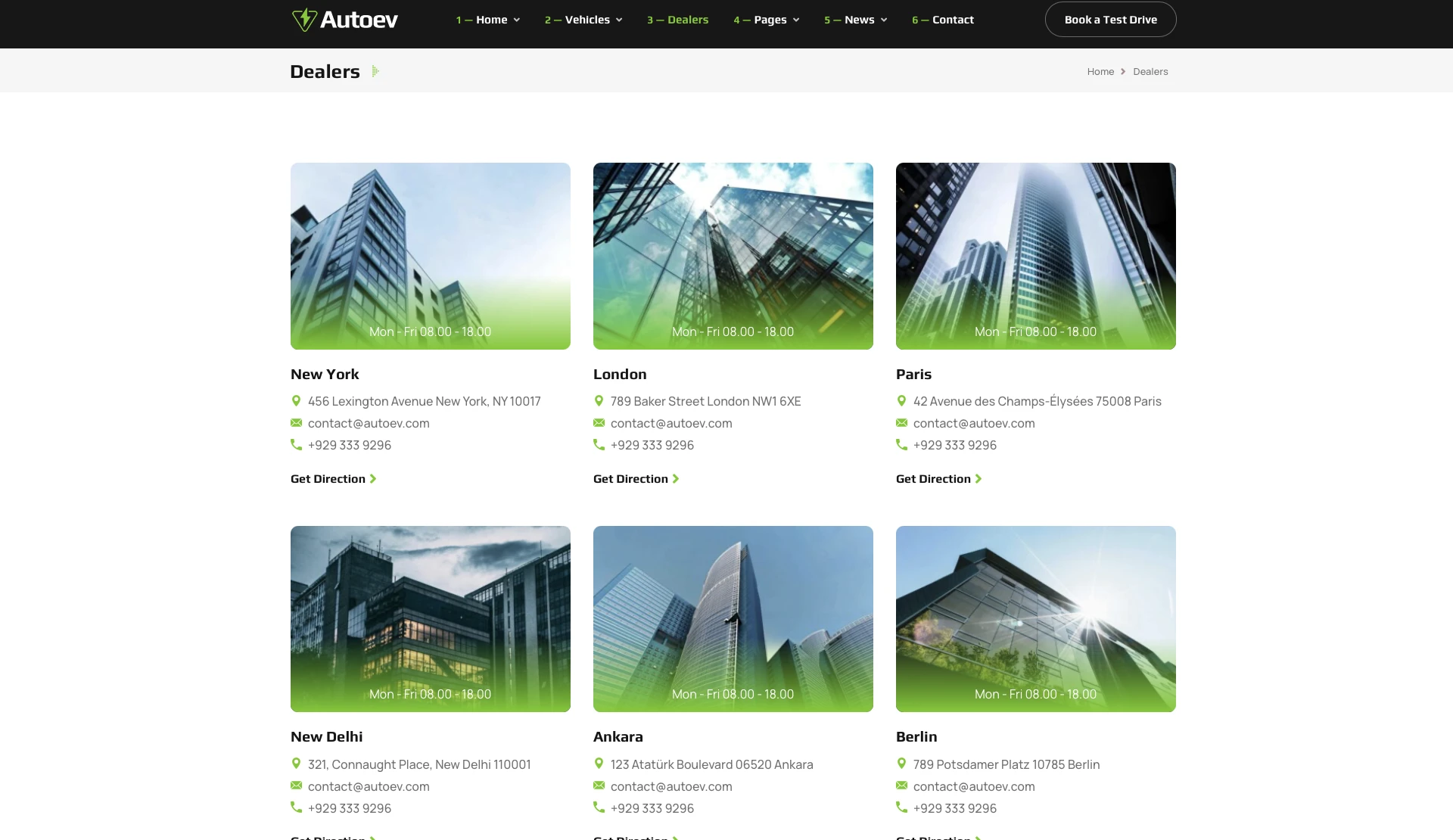Click the Berlin contact@autoev.com email
This screenshot has width=1453, height=840.
click(x=973, y=786)
